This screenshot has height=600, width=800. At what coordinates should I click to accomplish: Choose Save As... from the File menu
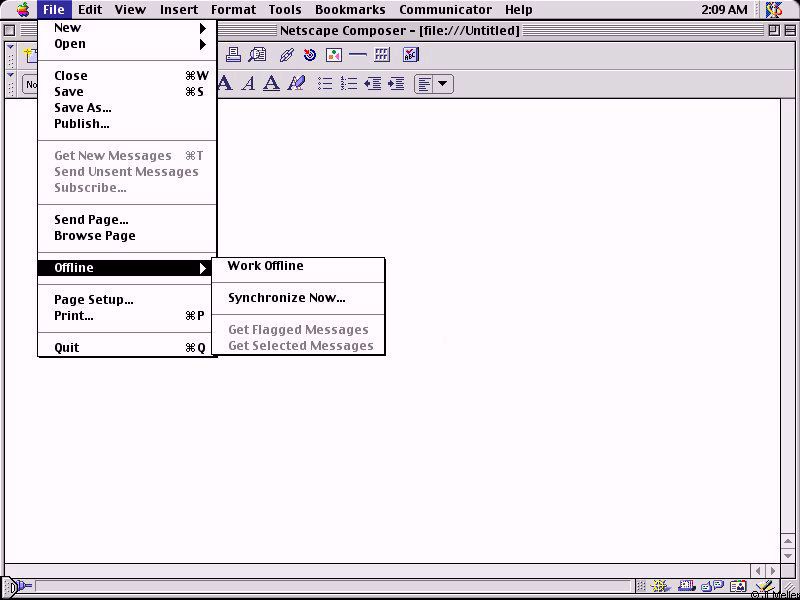[82, 108]
